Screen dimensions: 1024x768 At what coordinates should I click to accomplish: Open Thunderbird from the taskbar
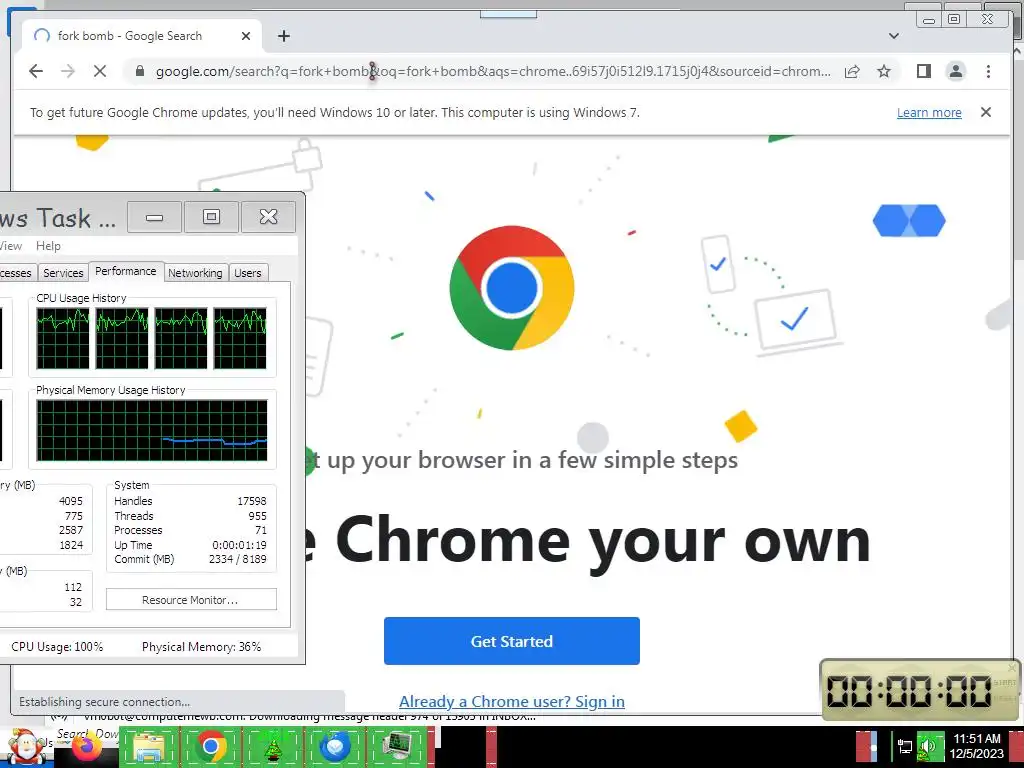tap(335, 747)
